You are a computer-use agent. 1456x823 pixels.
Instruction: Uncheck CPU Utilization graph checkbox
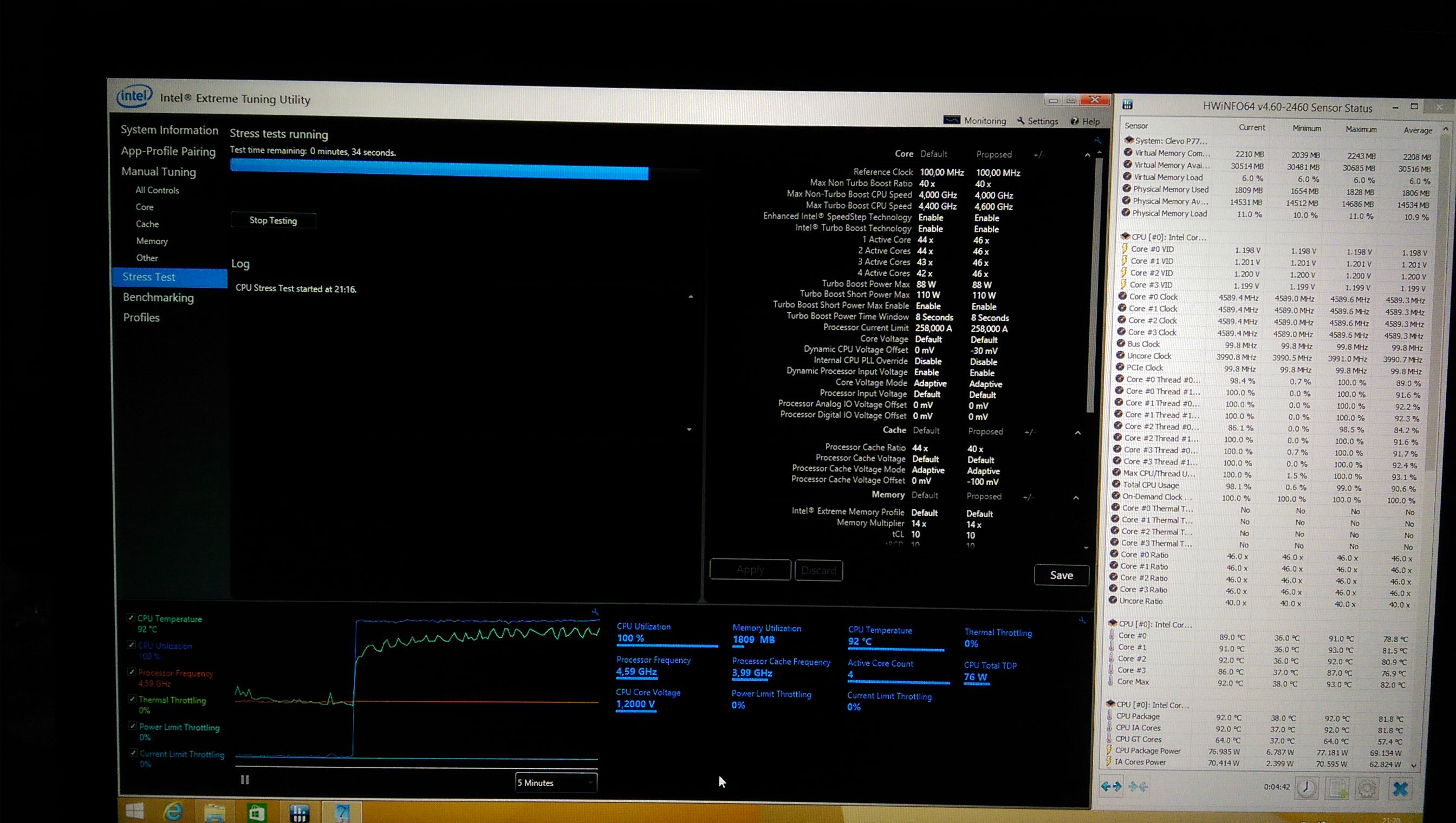pos(131,645)
